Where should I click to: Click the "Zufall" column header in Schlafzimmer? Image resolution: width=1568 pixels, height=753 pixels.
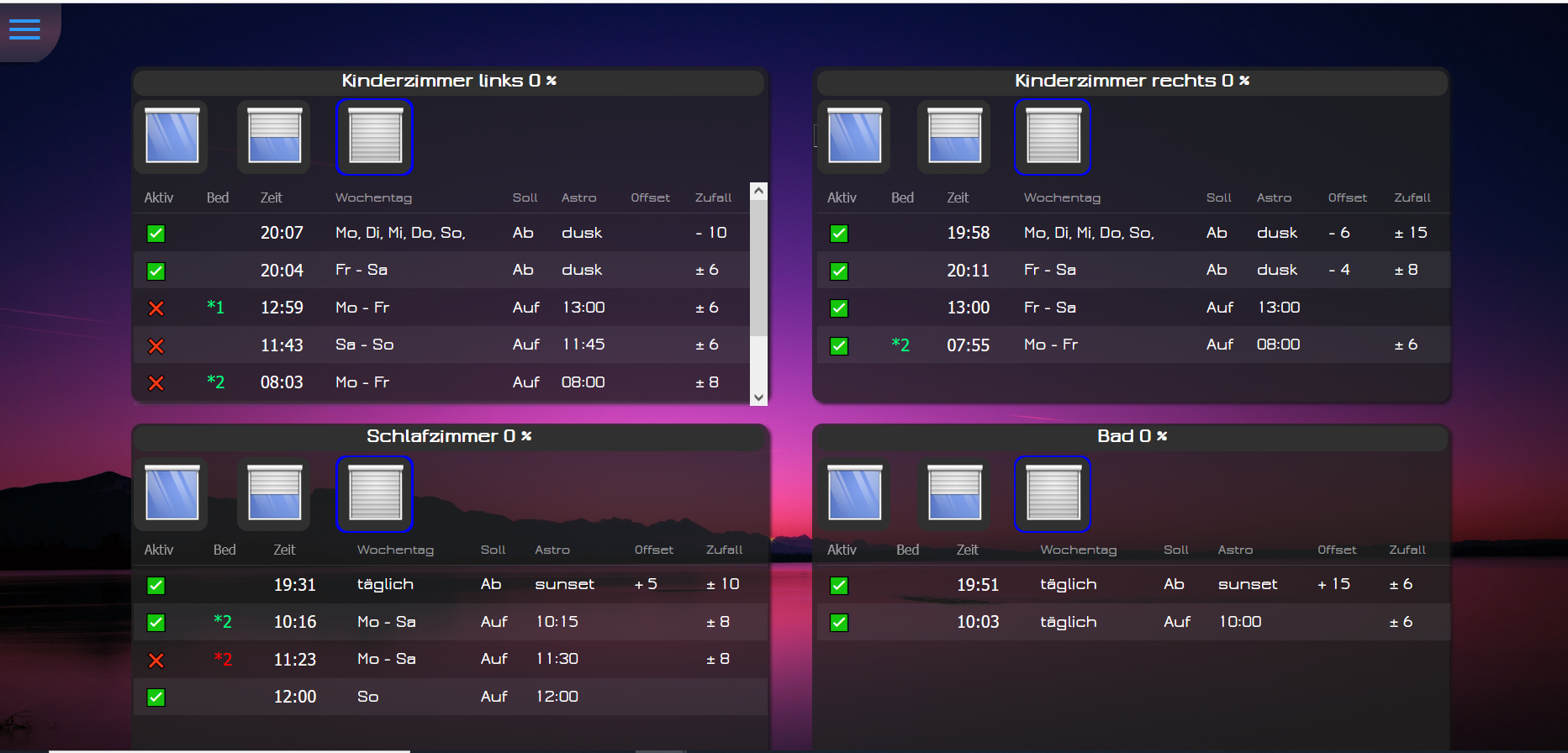[724, 550]
